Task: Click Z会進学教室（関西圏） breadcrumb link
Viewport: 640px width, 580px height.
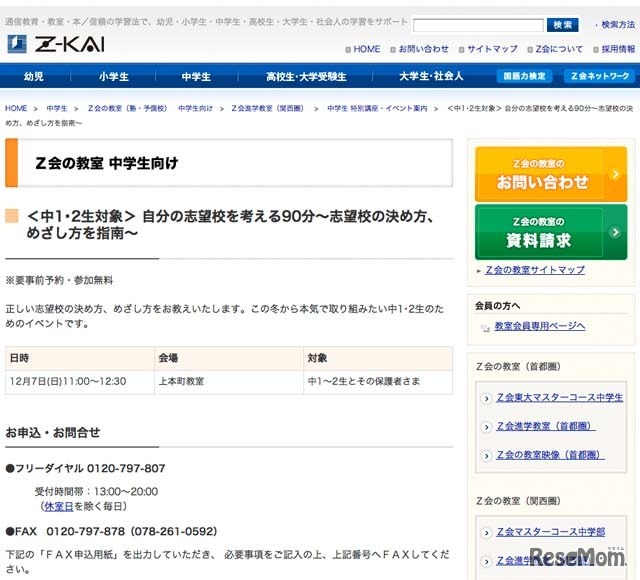Action: [267, 108]
